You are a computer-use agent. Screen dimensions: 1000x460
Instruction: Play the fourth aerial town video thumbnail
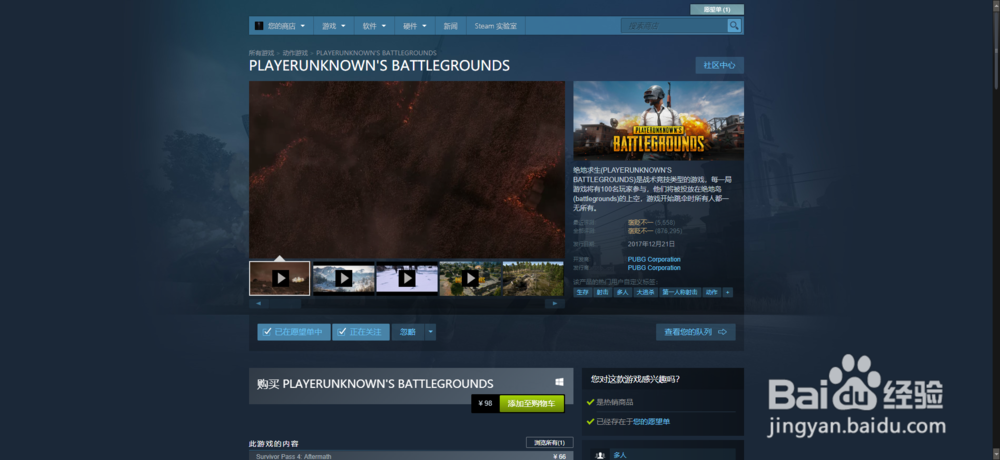[470, 278]
